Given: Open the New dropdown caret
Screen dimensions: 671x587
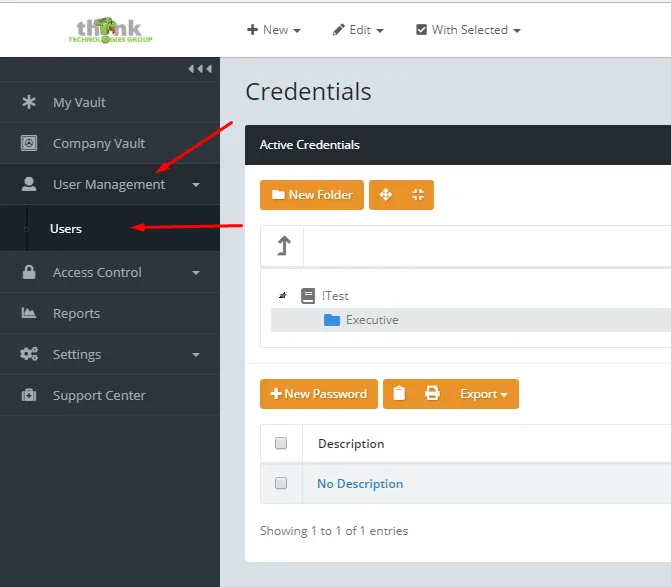Looking at the screenshot, I should coord(297,30).
